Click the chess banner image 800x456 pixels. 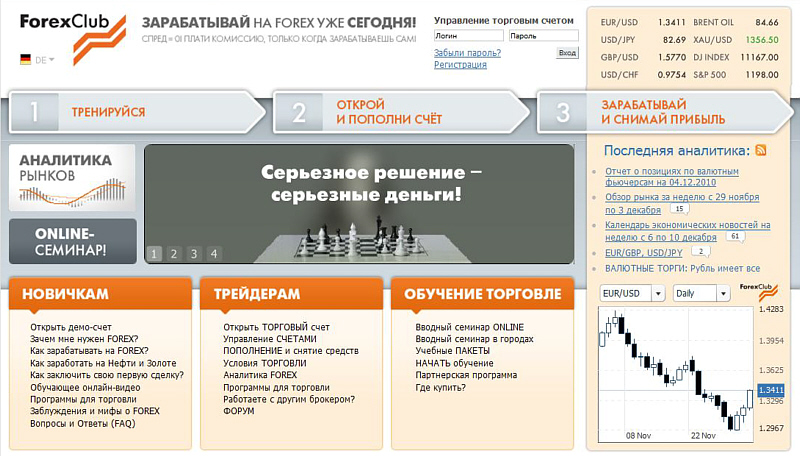(359, 204)
